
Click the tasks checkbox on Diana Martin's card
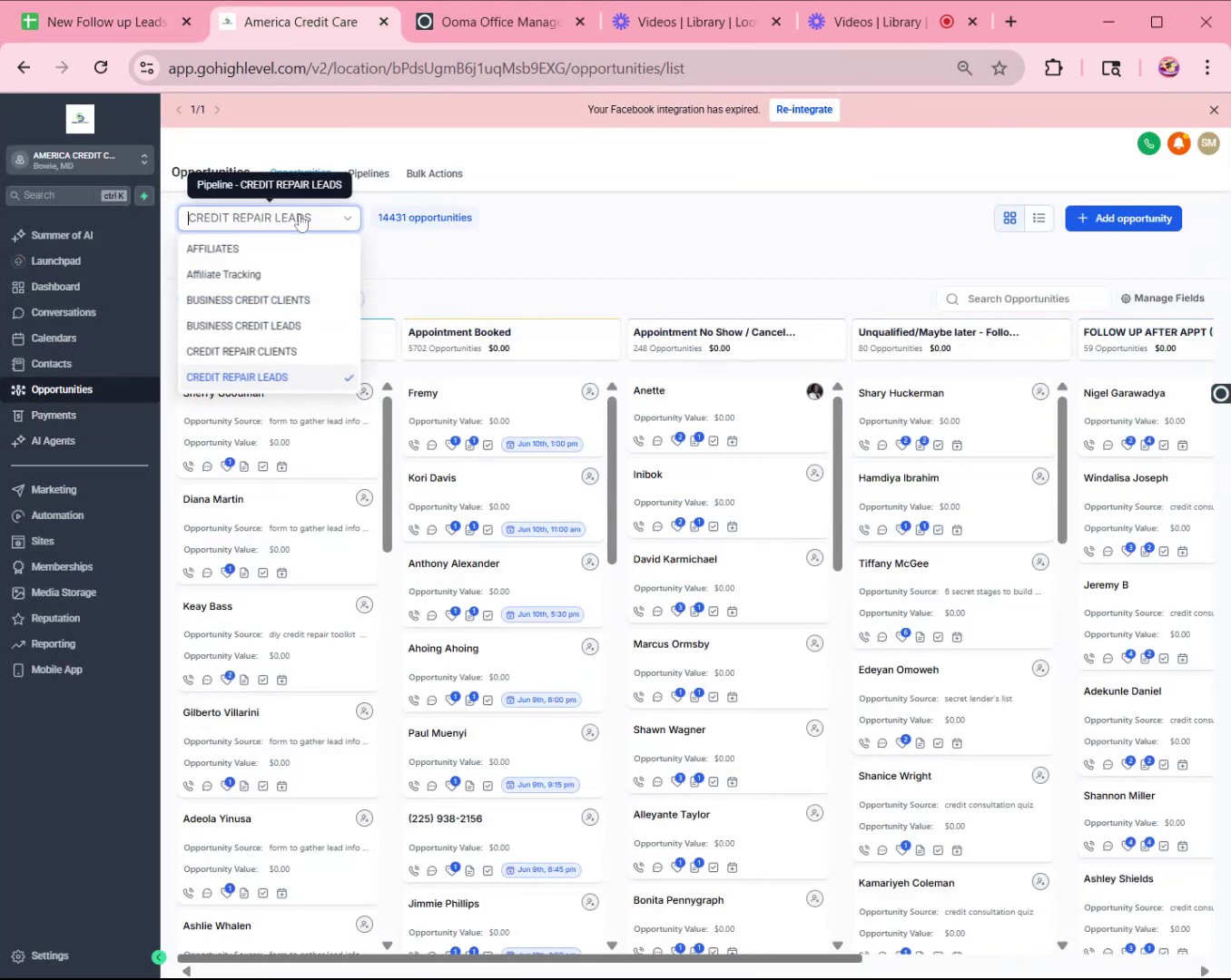click(x=263, y=573)
